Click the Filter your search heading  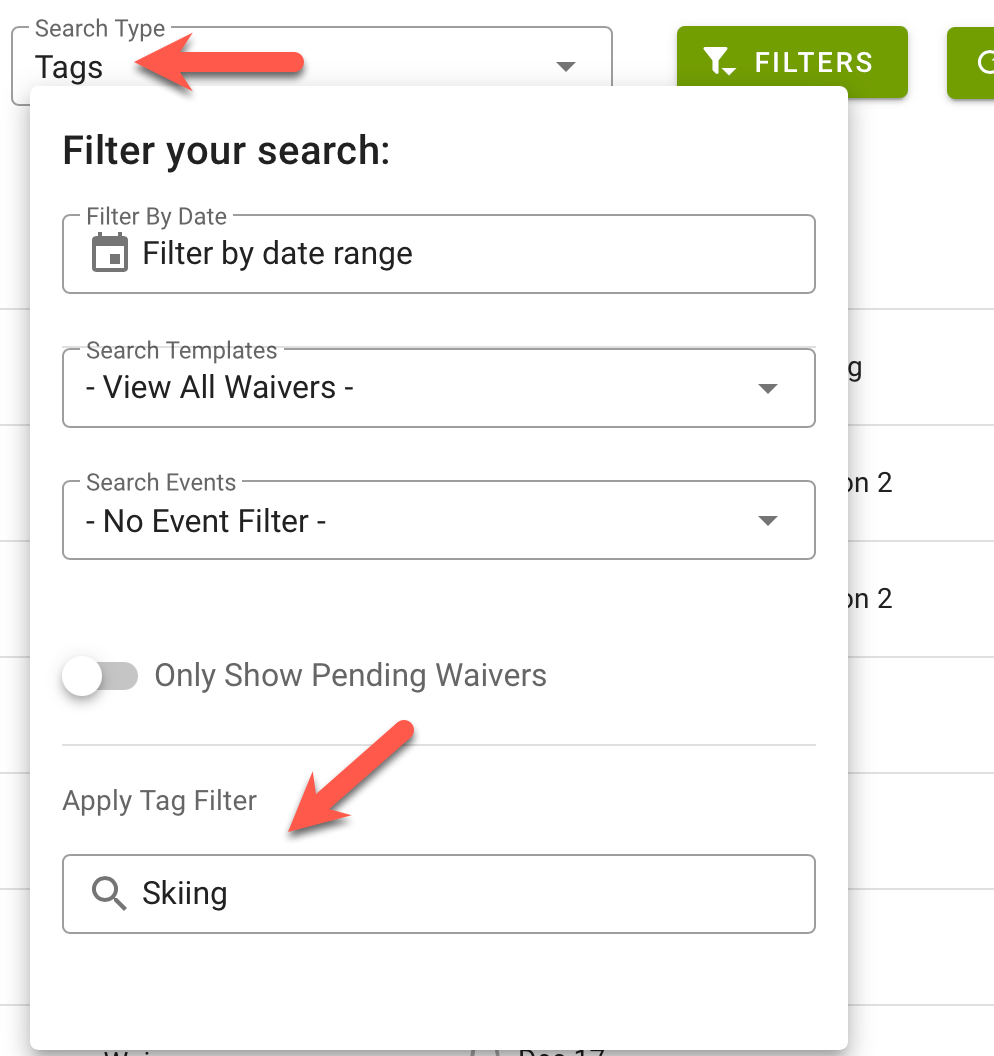226,150
